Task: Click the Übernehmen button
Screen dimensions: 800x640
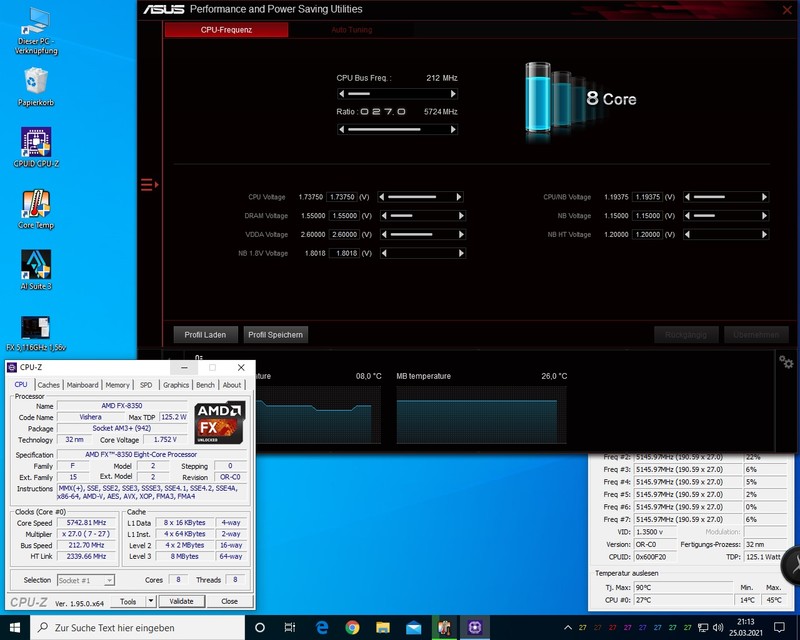Action: [756, 335]
